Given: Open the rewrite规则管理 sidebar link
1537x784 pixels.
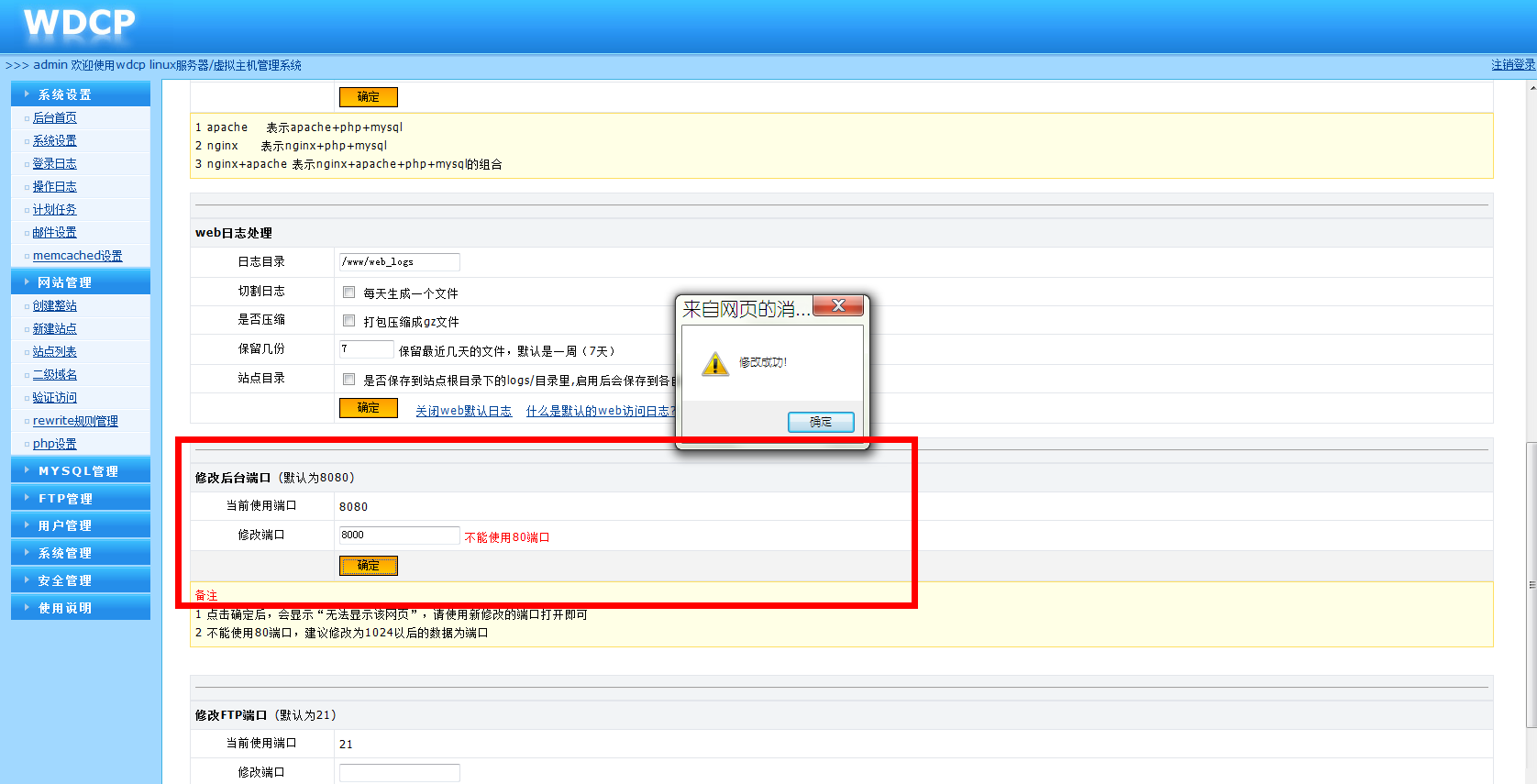Looking at the screenshot, I should [x=75, y=421].
